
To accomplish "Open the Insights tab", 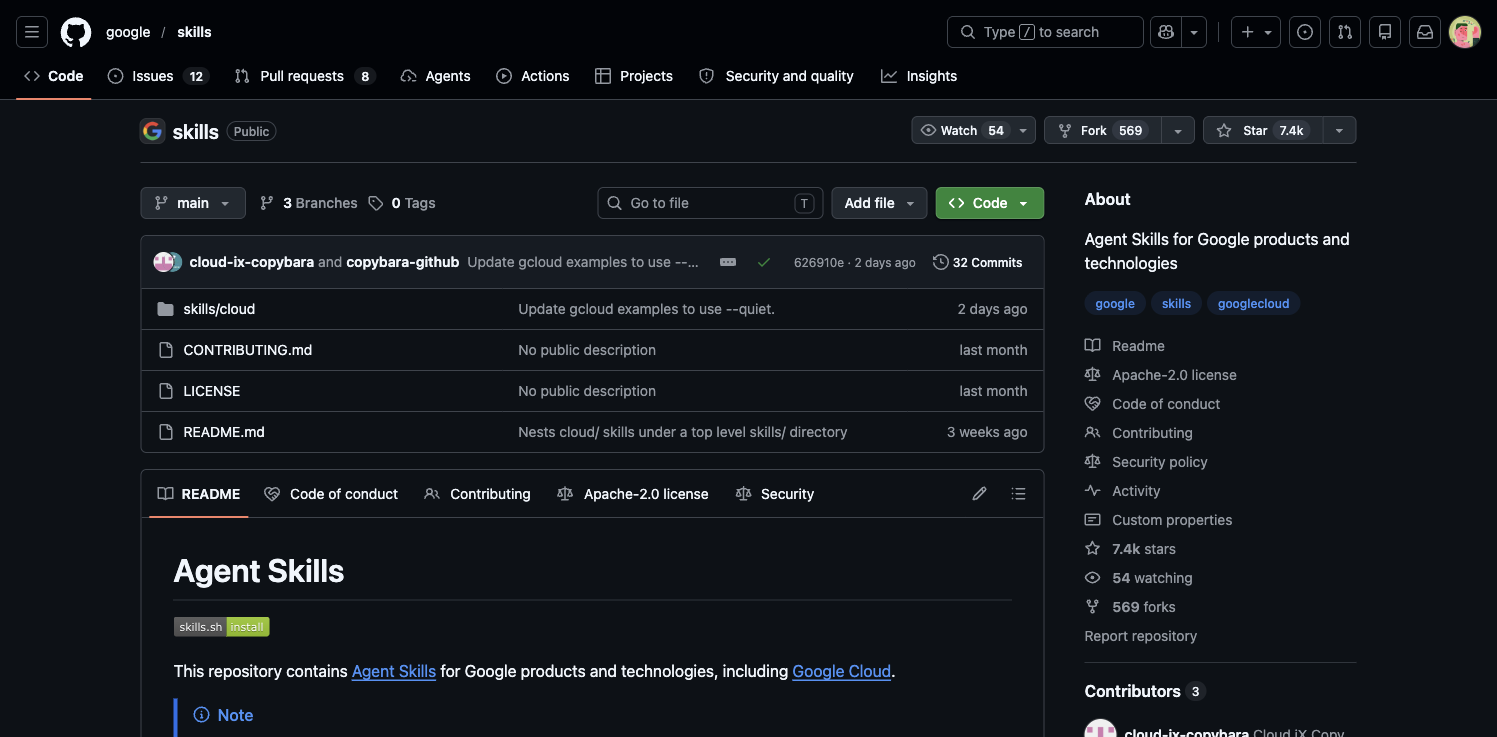I will pos(919,76).
